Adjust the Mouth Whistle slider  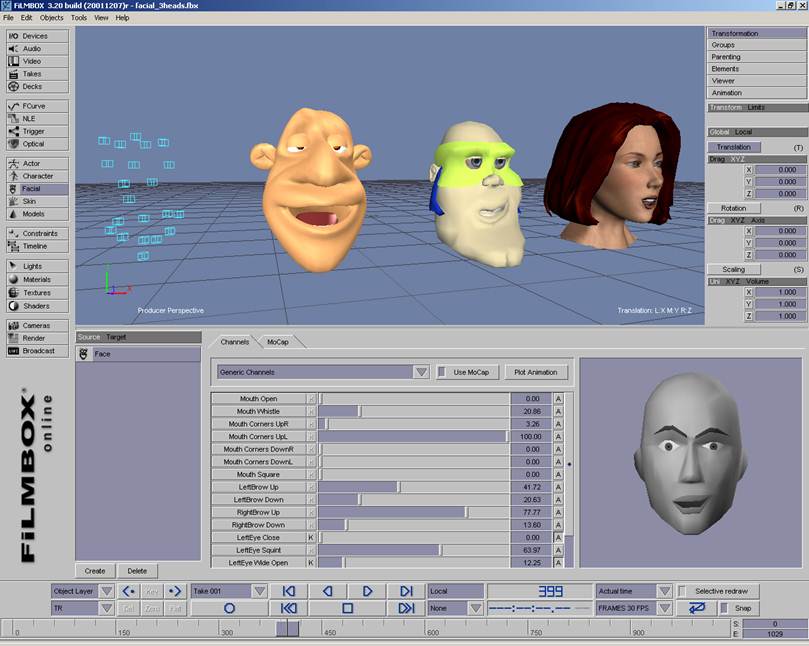414,411
